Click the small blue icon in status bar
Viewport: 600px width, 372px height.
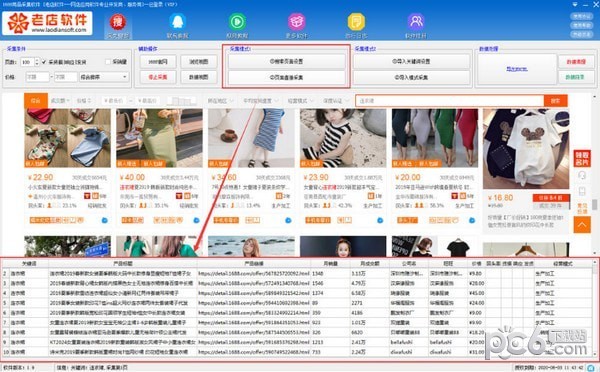tap(592, 368)
